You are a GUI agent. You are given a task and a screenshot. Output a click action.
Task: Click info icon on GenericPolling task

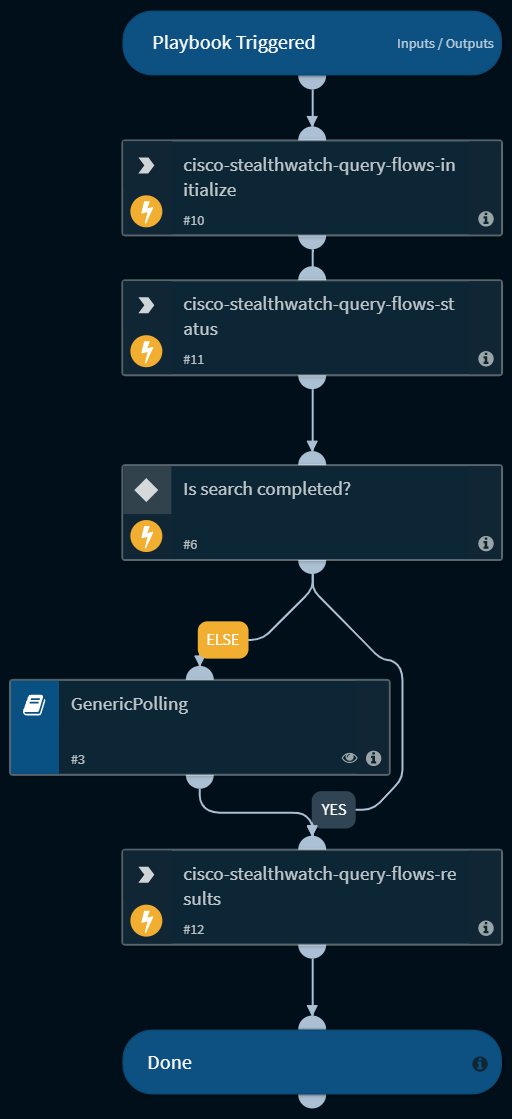[x=373, y=758]
